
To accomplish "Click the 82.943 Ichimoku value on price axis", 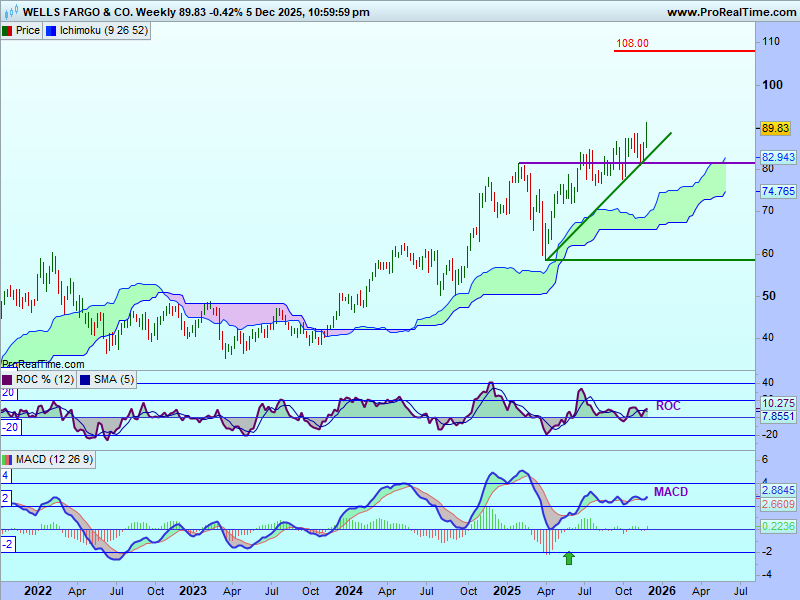I will coord(778,158).
